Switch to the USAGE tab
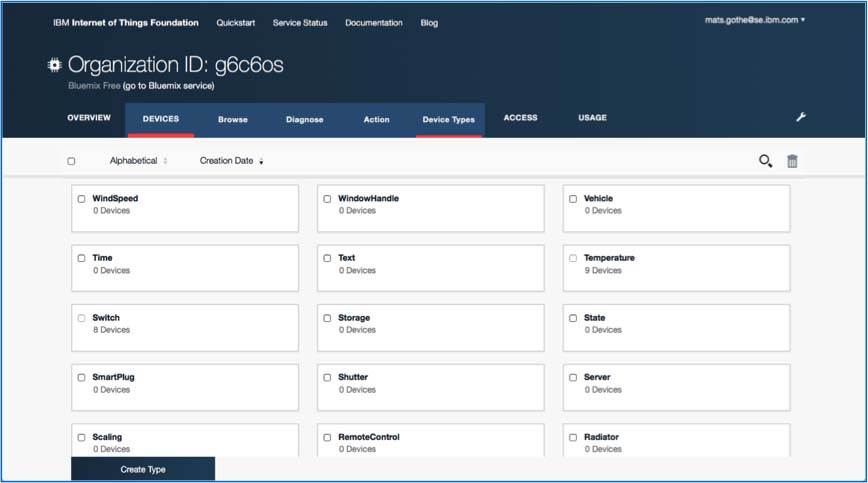 (592, 118)
